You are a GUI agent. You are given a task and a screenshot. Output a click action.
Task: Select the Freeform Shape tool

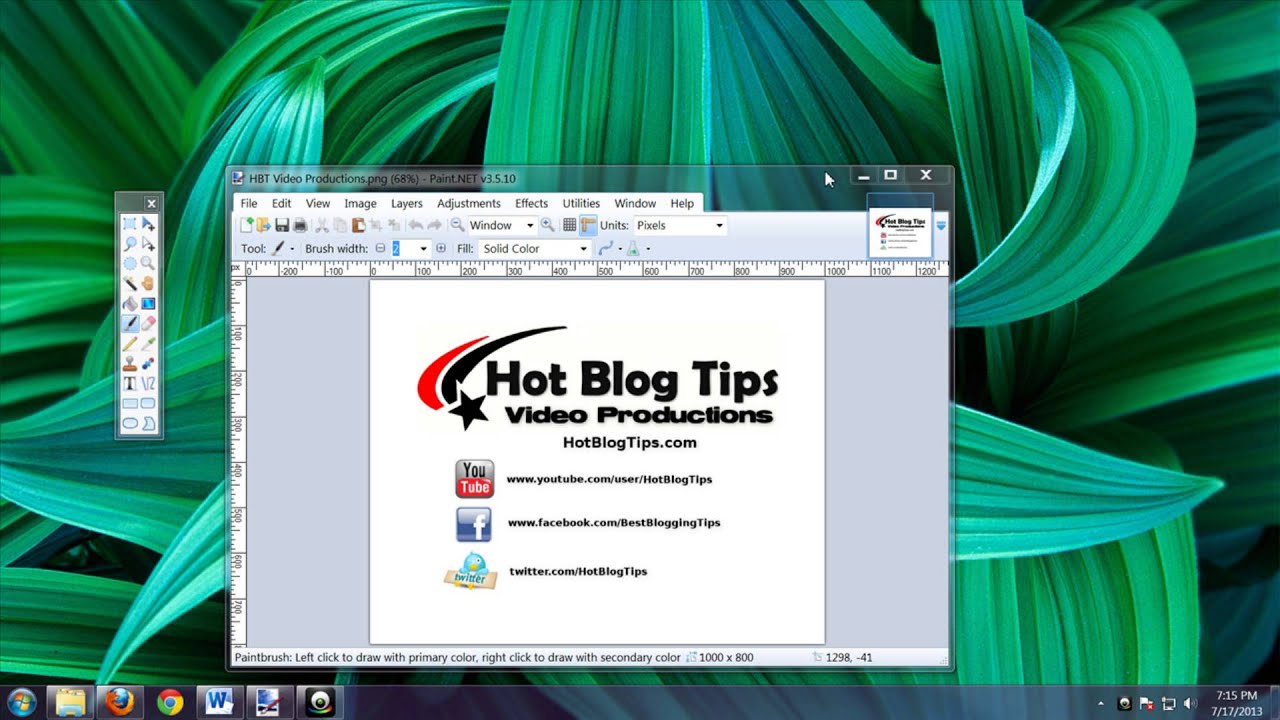coord(148,424)
